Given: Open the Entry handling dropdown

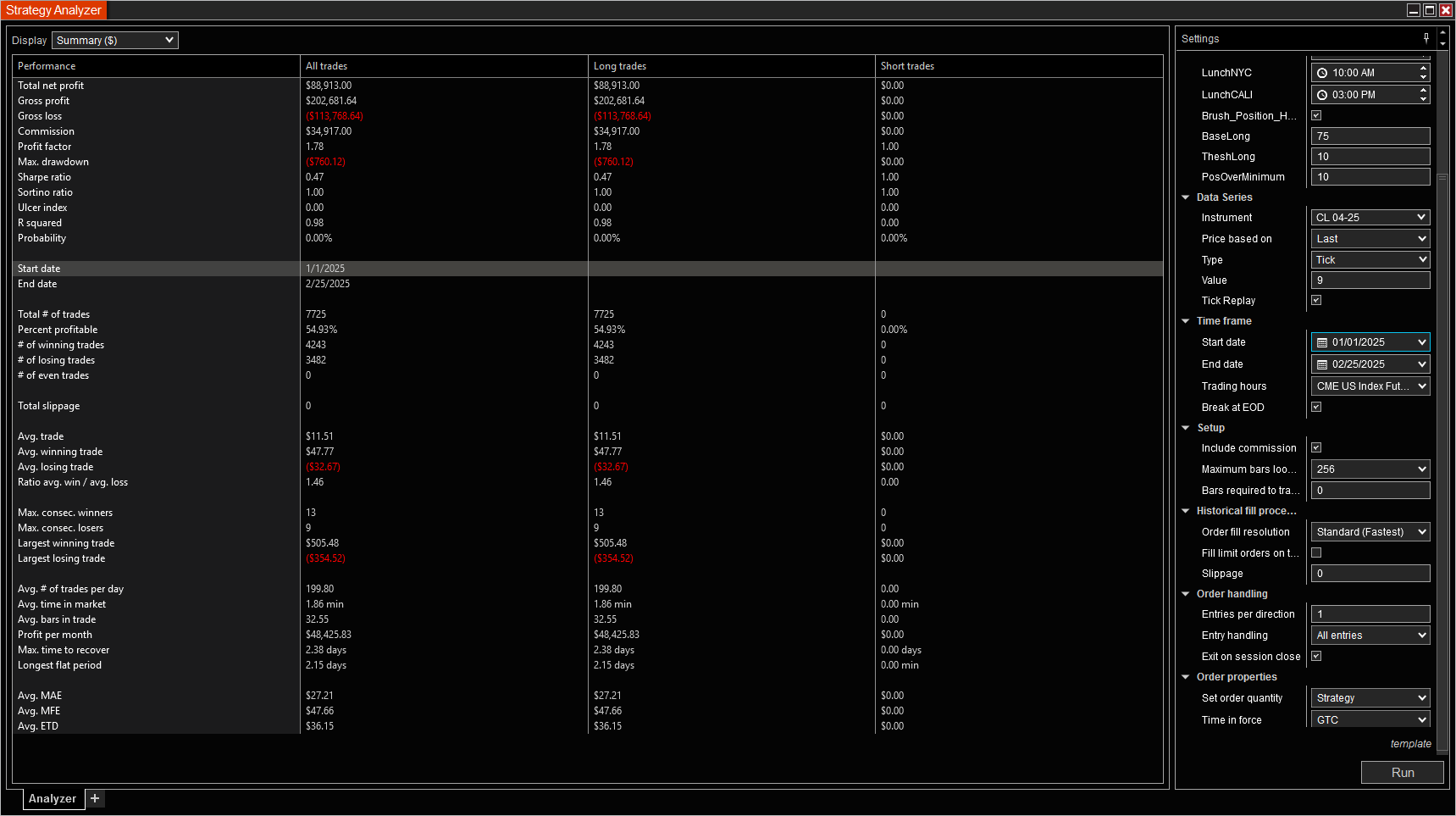Looking at the screenshot, I should tap(1370, 636).
